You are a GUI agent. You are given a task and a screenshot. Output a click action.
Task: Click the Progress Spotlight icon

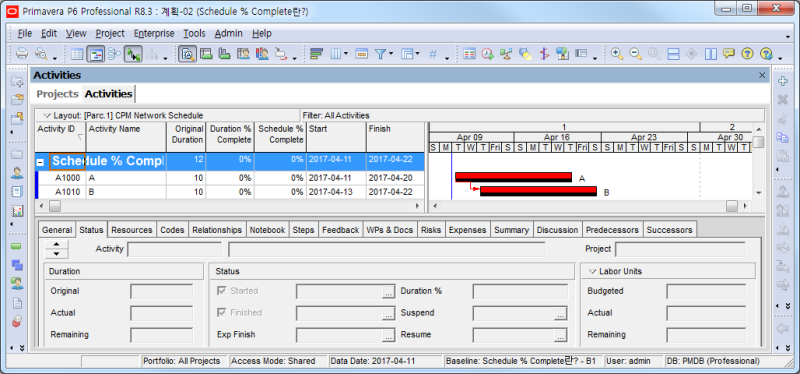tap(525, 54)
